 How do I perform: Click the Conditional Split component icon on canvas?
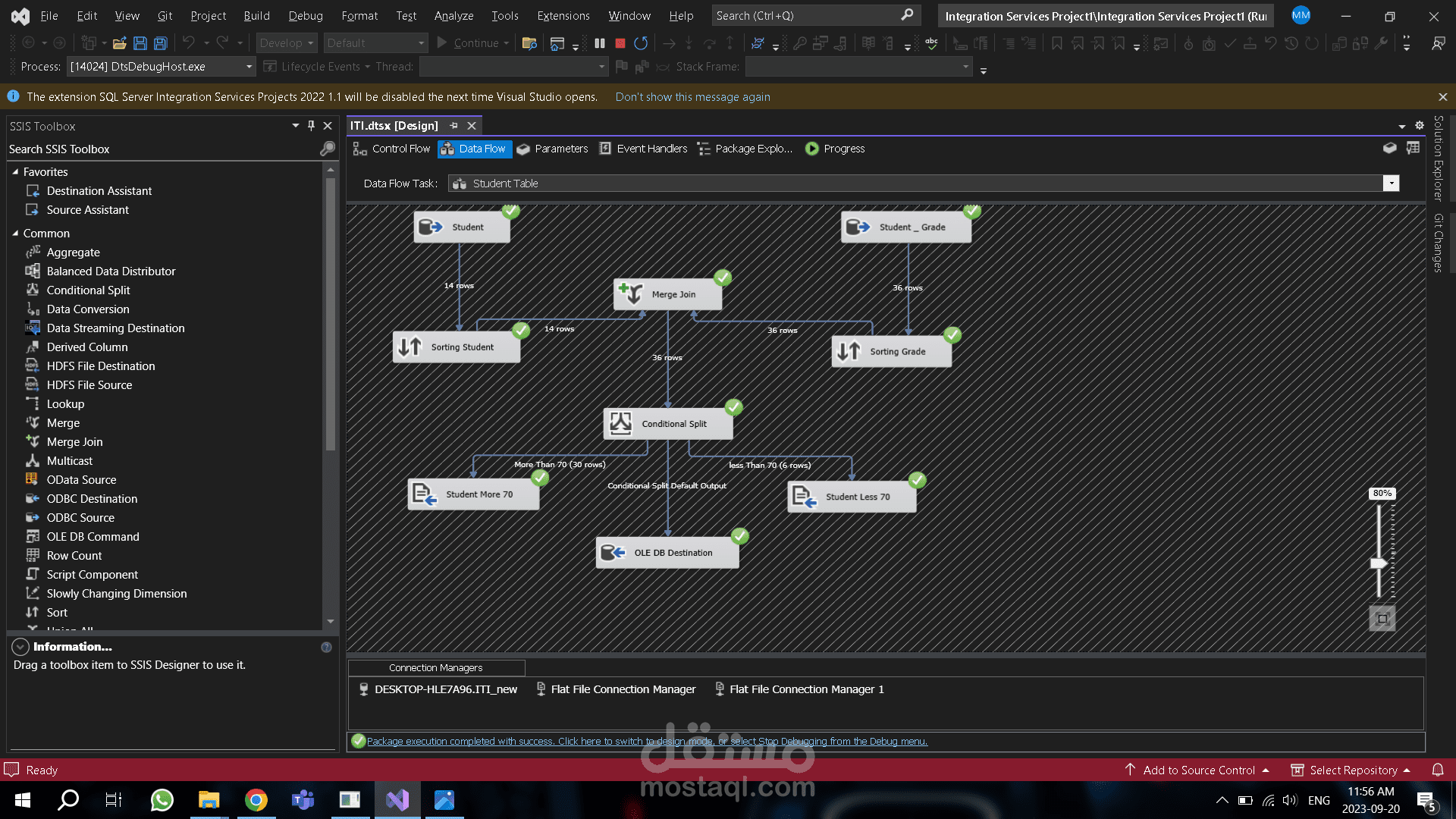coord(621,423)
